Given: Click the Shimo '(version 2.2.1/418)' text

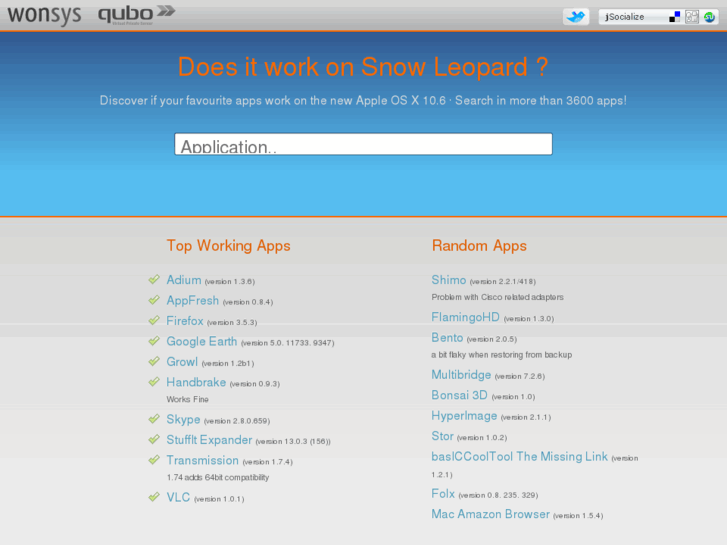Looking at the screenshot, I should click(503, 282).
